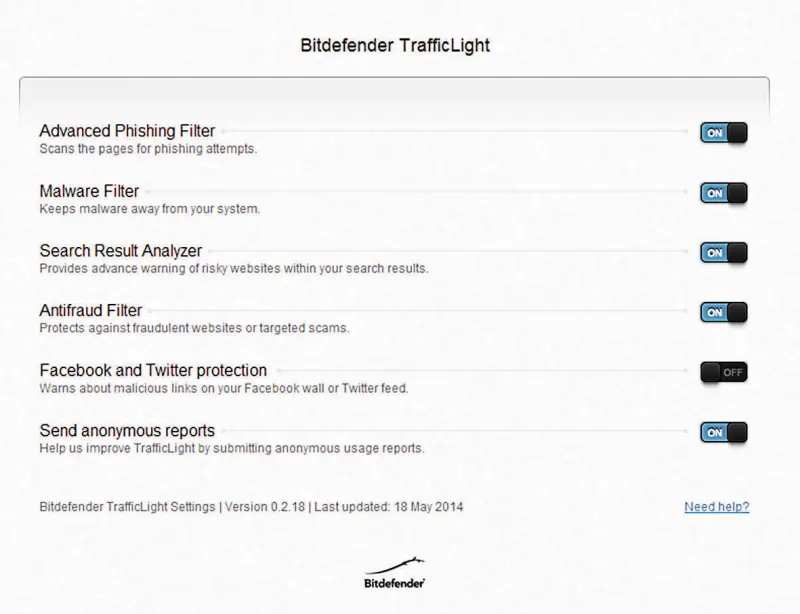Viewport: 800px width, 614px height.
Task: Click the Antifraud Filter heading
Action: coord(91,311)
